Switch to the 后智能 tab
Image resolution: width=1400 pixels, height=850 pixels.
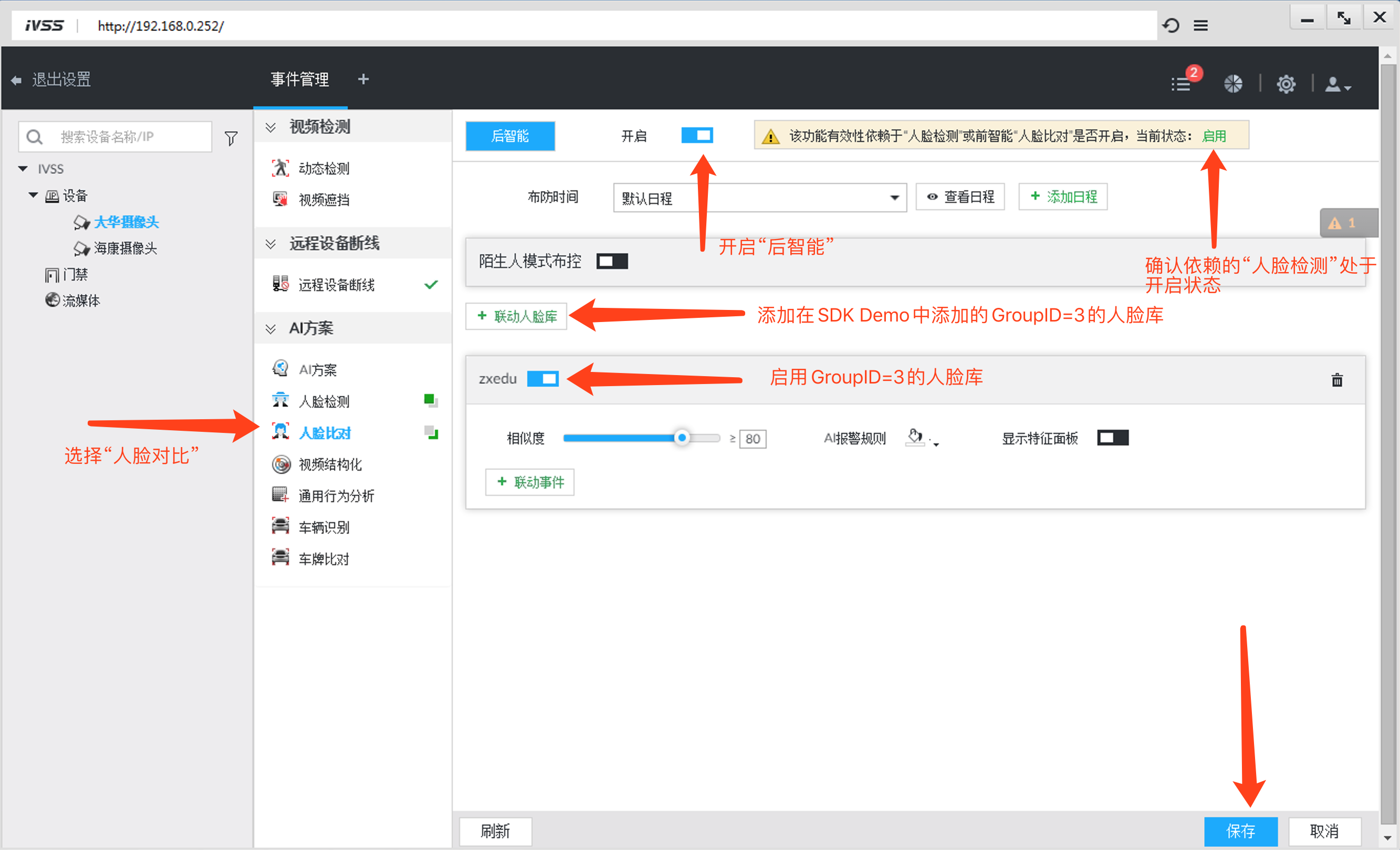[510, 136]
